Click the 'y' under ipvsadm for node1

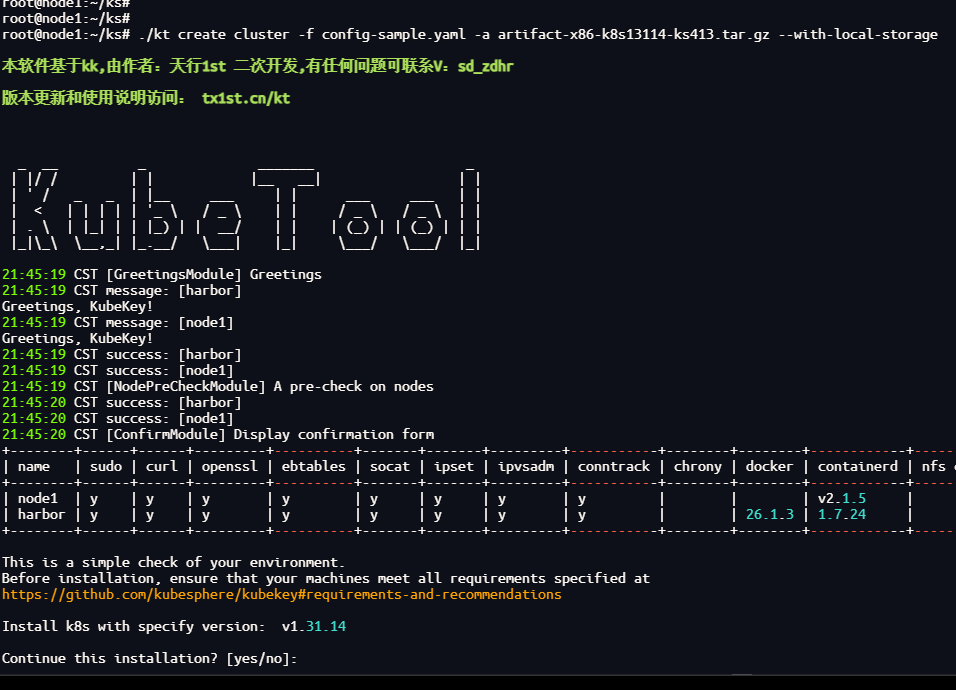tap(502, 499)
